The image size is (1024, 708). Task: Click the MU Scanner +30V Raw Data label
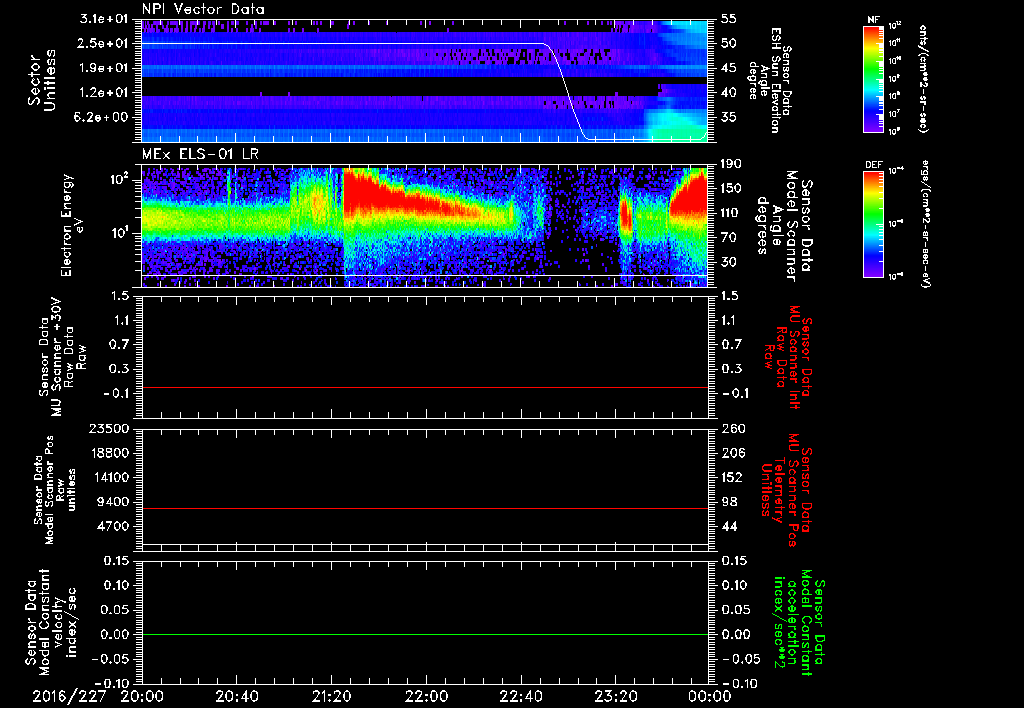click(x=62, y=357)
